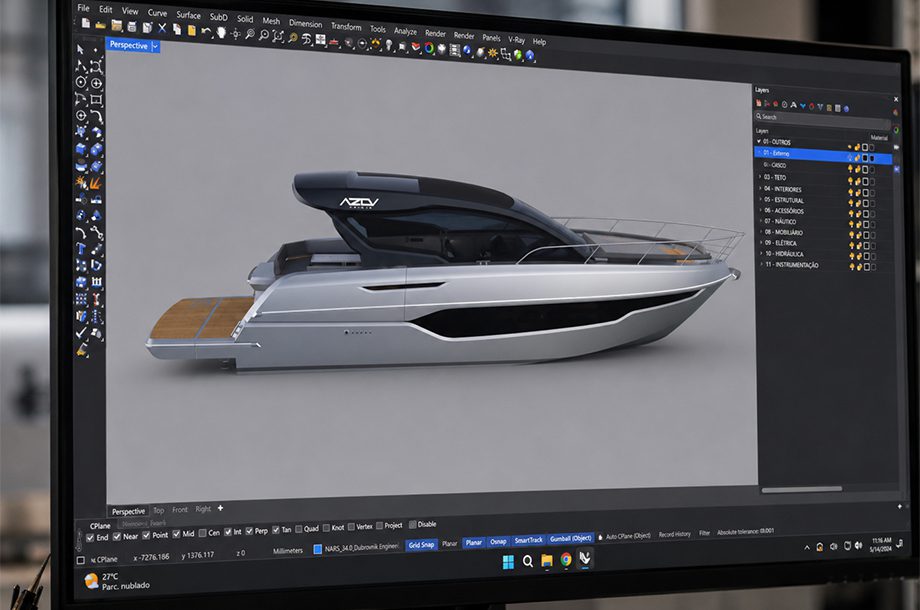Viewport: 920px width, 610px height.
Task: Select the arrow pointer tool in left sidebar
Action: (x=80, y=49)
